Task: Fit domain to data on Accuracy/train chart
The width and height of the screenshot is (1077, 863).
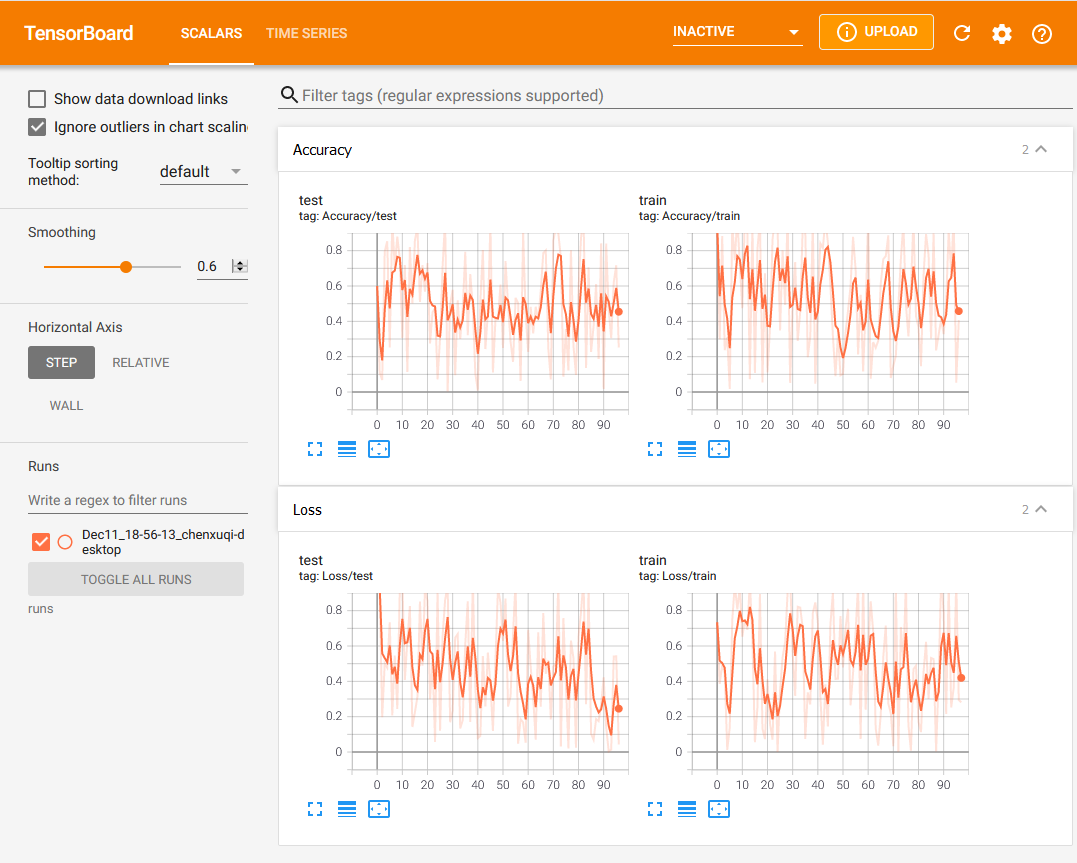Action: tap(718, 449)
